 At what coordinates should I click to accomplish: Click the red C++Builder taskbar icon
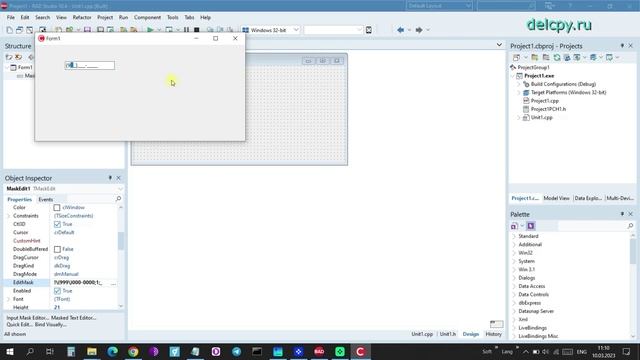click(360, 351)
